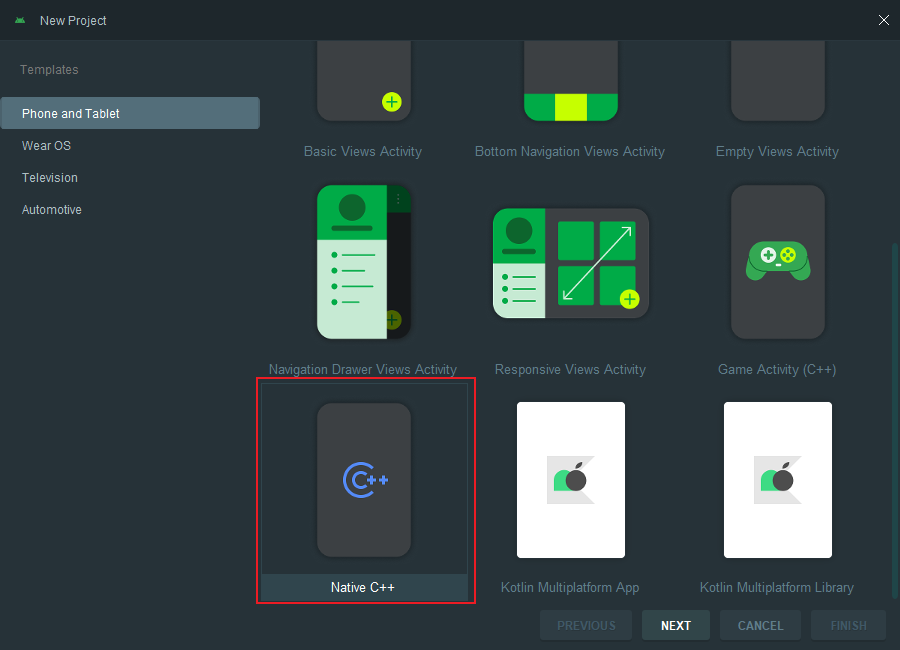Click the FINISH button
The image size is (900, 650).
848,625
